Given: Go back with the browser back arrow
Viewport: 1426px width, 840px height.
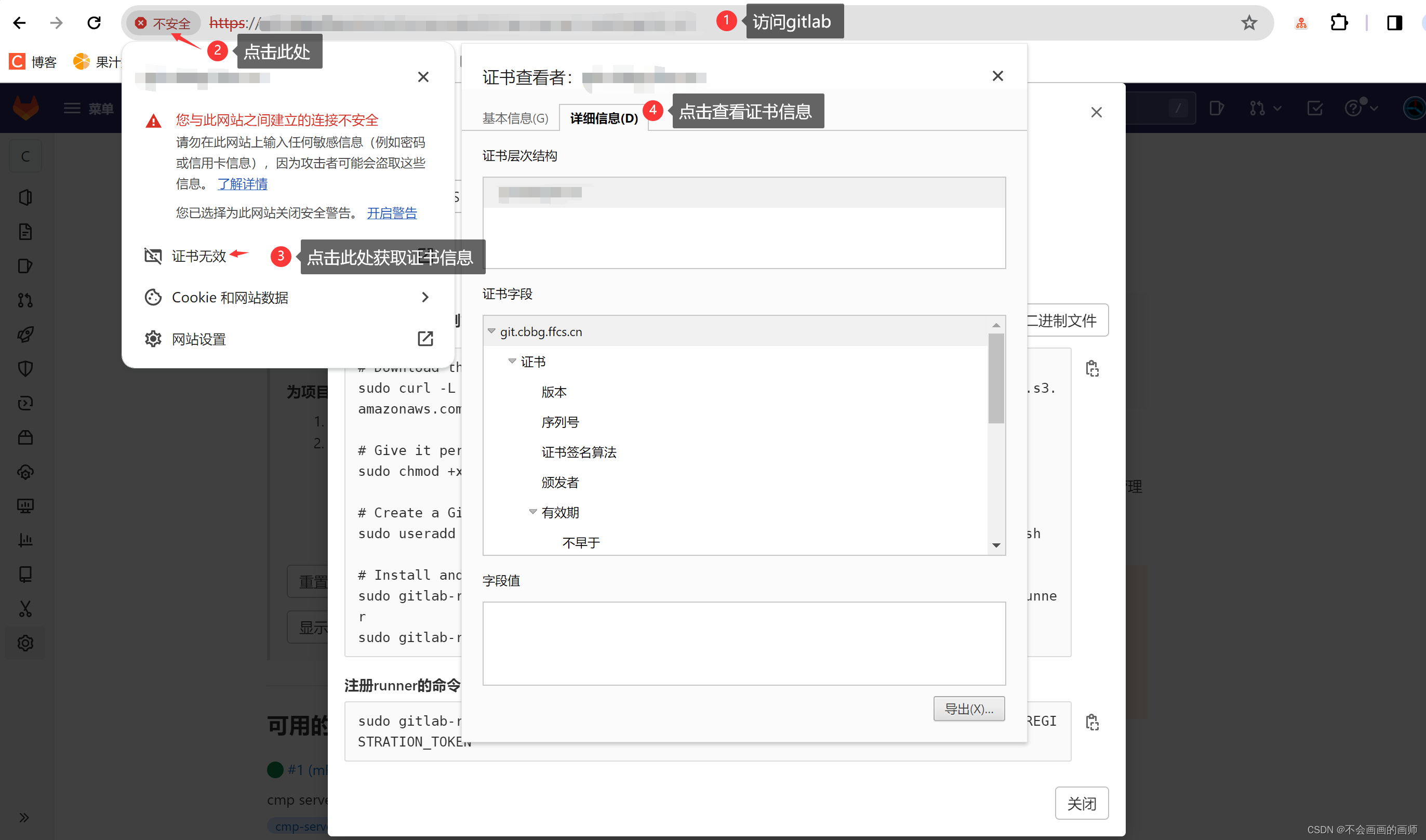Looking at the screenshot, I should coord(19,23).
